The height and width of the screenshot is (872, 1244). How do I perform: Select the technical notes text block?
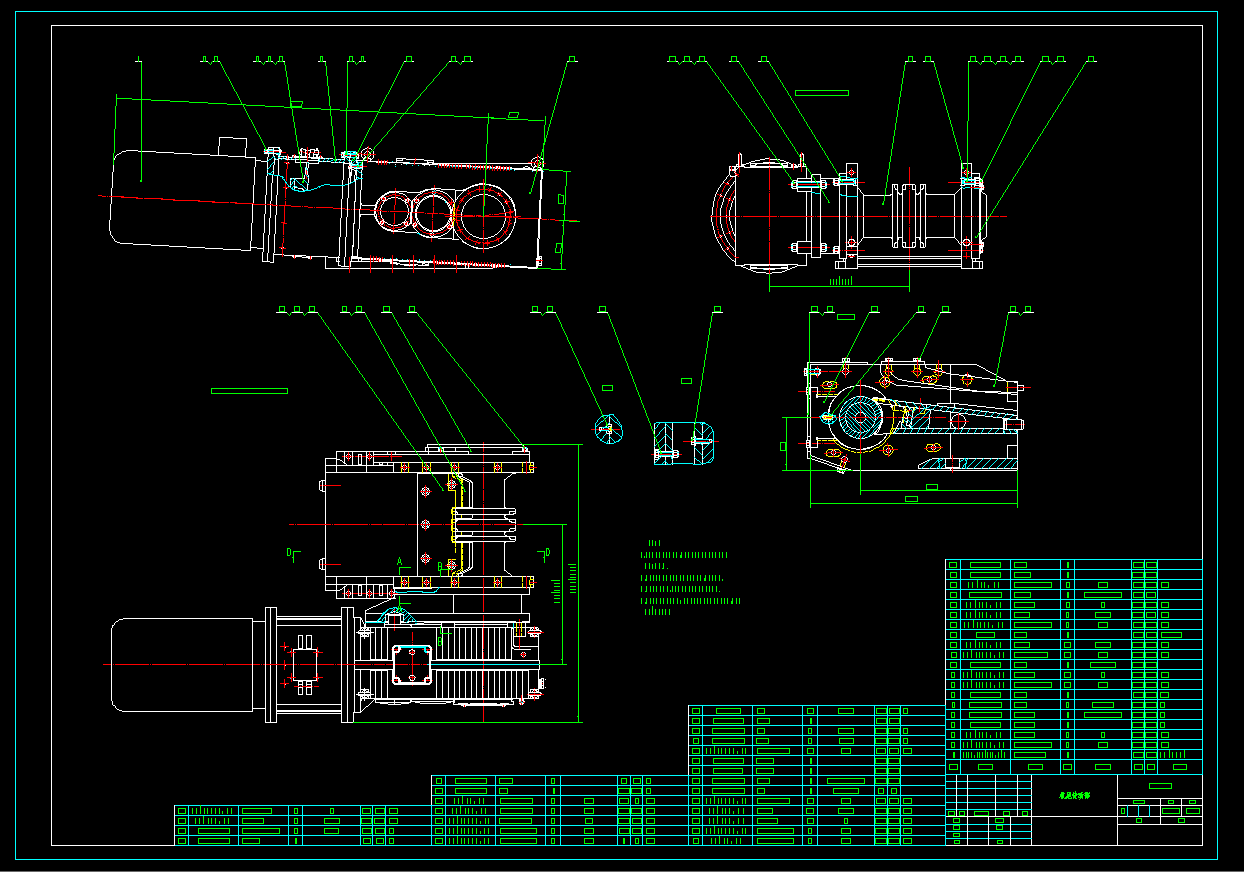[x=690, y=577]
